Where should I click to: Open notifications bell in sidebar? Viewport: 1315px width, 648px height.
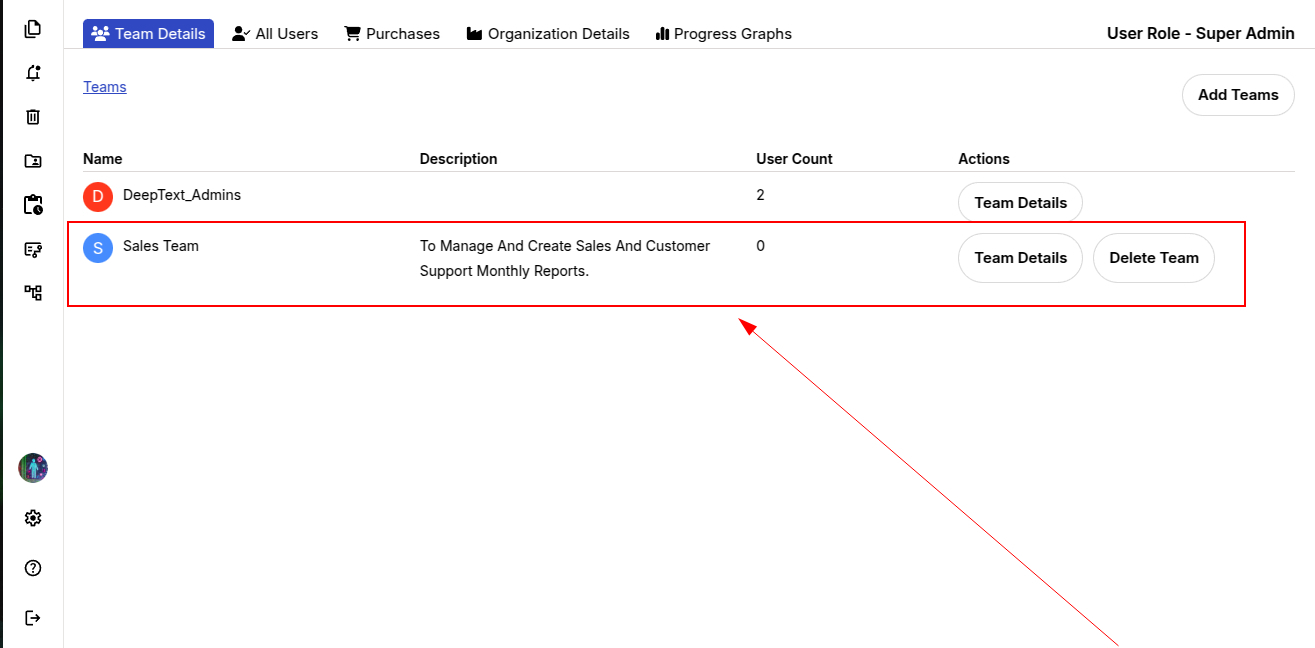coord(33,73)
